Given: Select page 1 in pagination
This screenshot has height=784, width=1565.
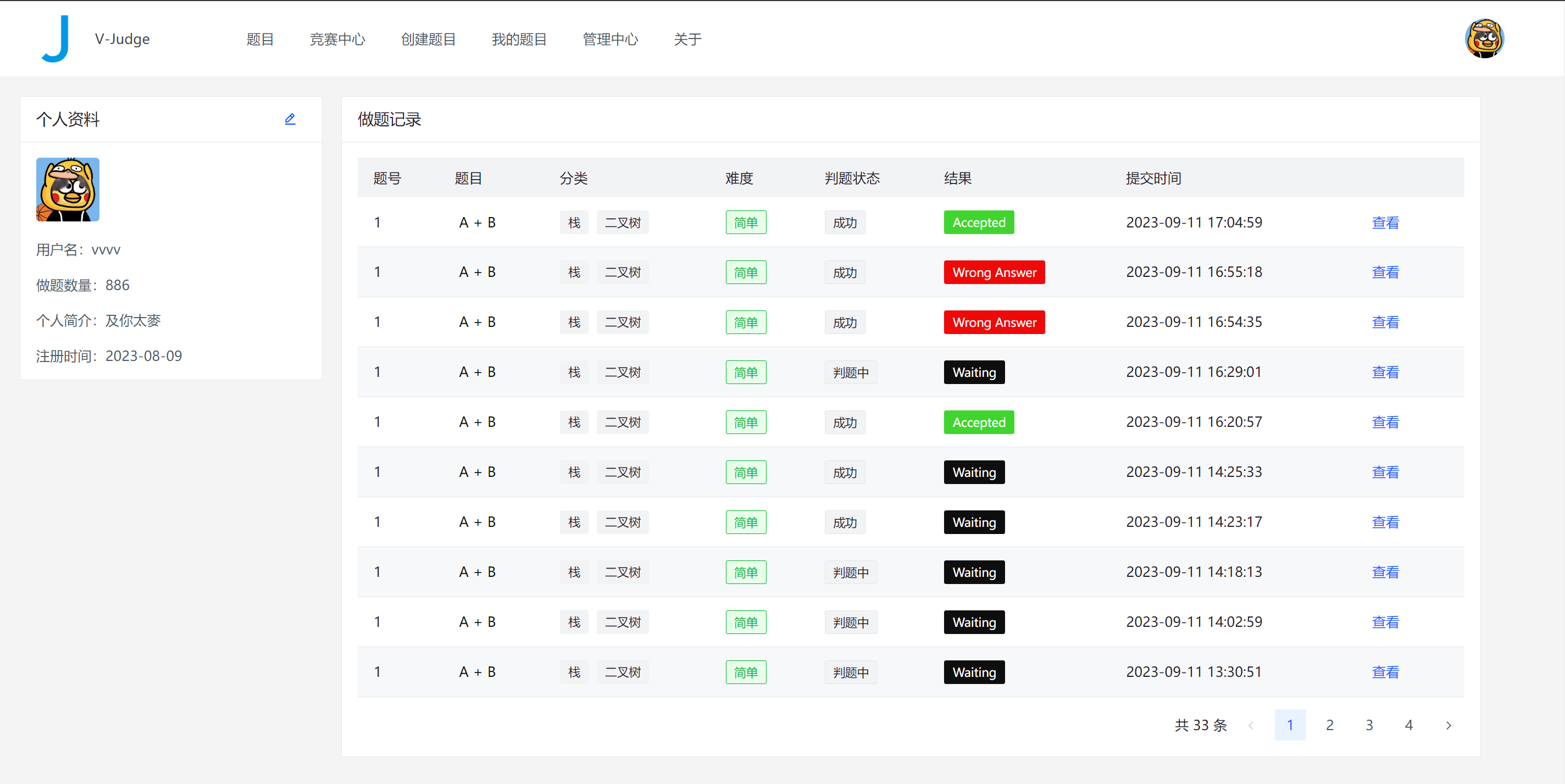Looking at the screenshot, I should [x=1290, y=725].
